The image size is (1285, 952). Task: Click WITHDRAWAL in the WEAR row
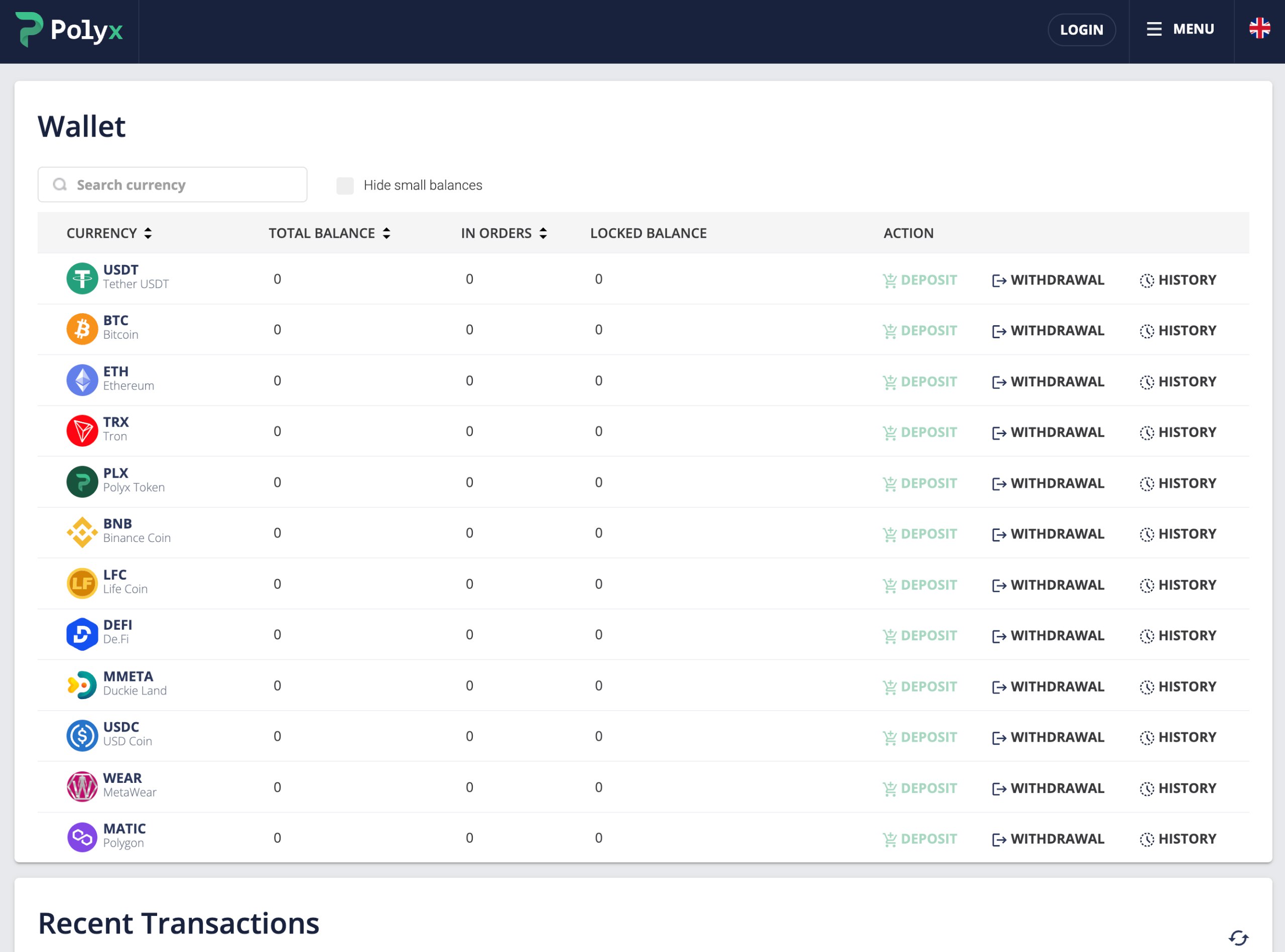click(1048, 788)
